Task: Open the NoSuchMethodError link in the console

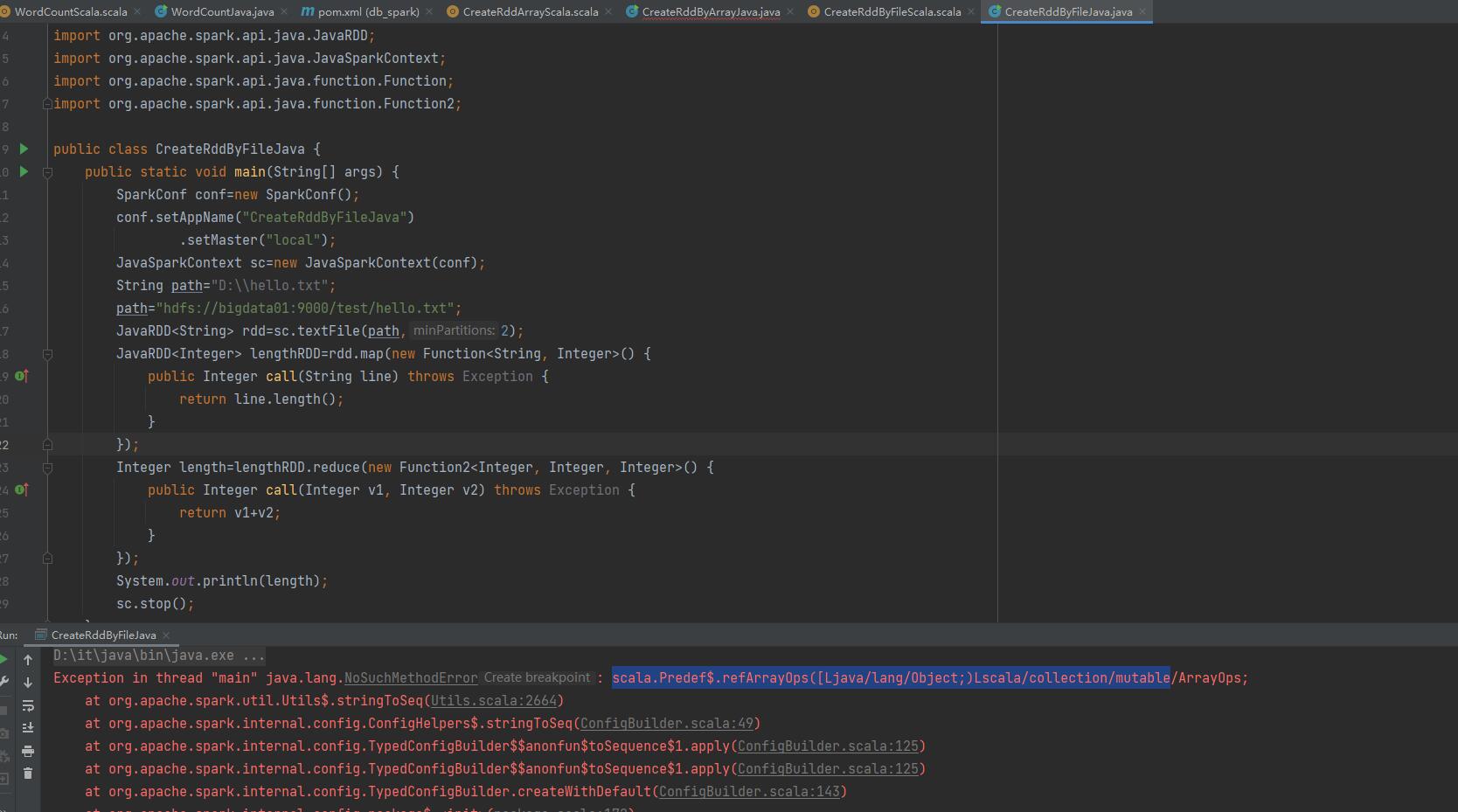Action: 411,678
